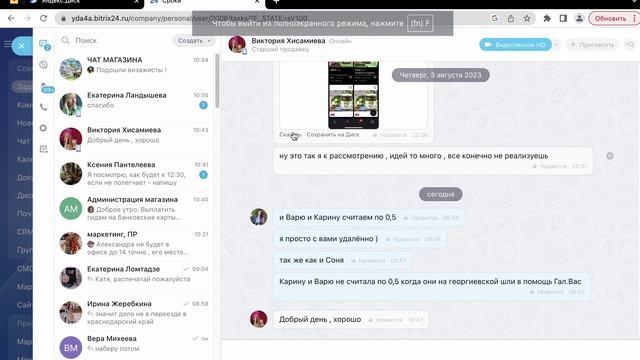Viewport: 640px width, 360px height.
Task: Open message menu icon beside идей message
Action: pyautogui.click(x=610, y=156)
